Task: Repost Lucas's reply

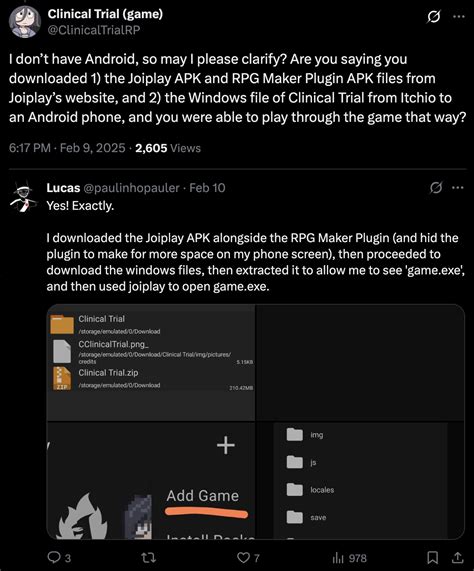Action: 149,558
